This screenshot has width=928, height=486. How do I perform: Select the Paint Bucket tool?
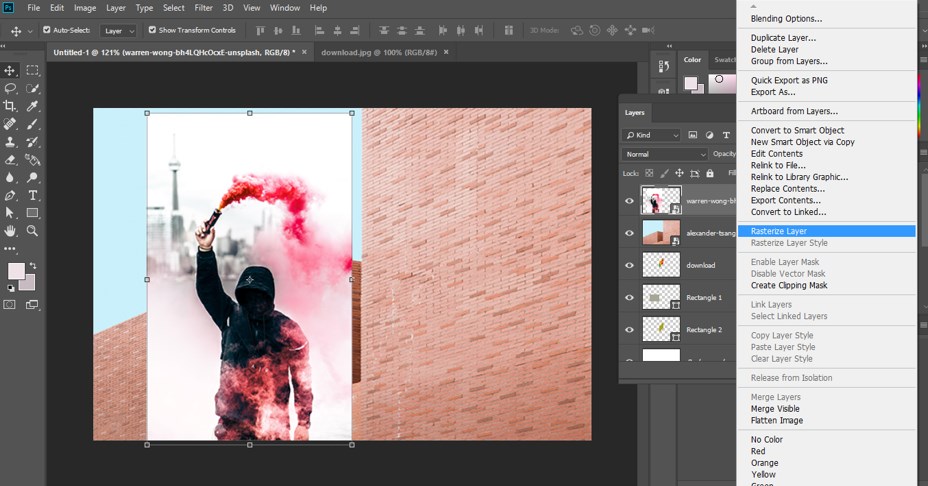point(33,159)
